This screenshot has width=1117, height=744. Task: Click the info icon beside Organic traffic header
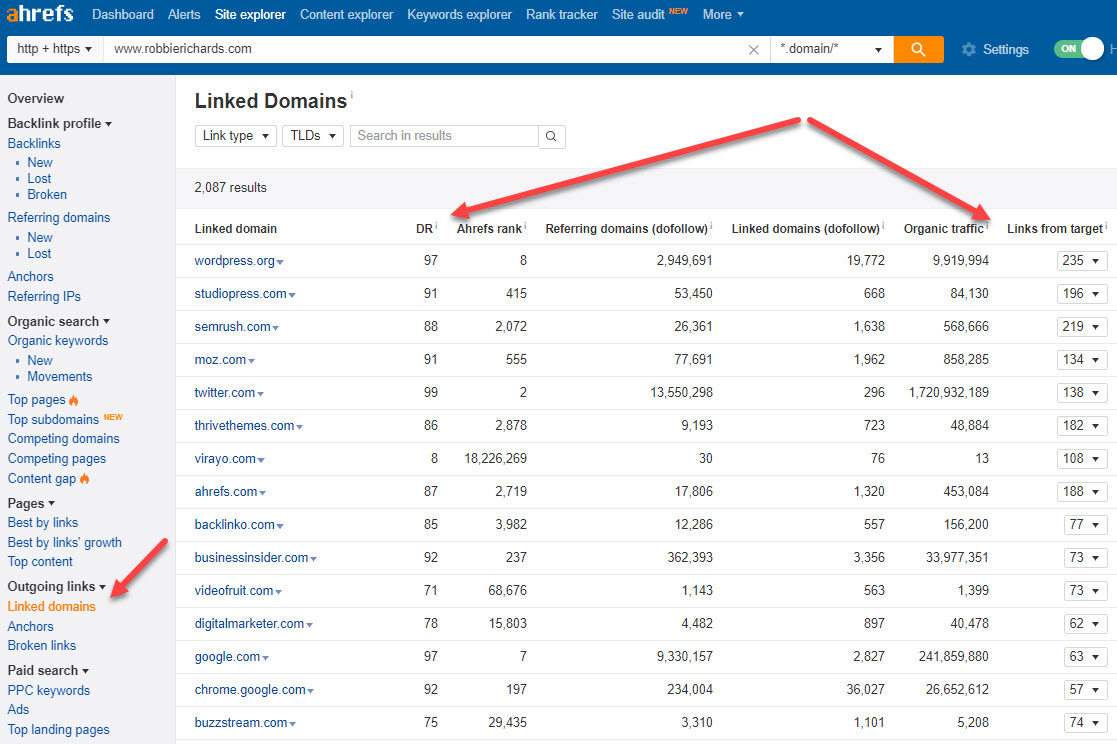[987, 227]
